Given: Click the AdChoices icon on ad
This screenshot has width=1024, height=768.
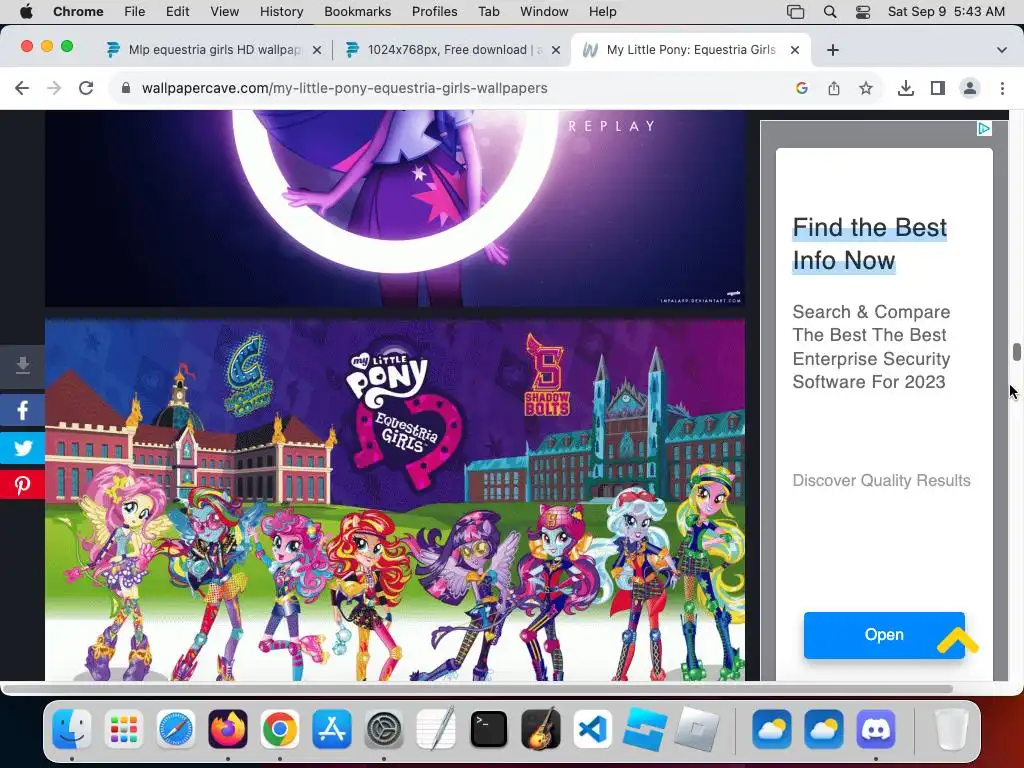Looking at the screenshot, I should click(x=984, y=129).
